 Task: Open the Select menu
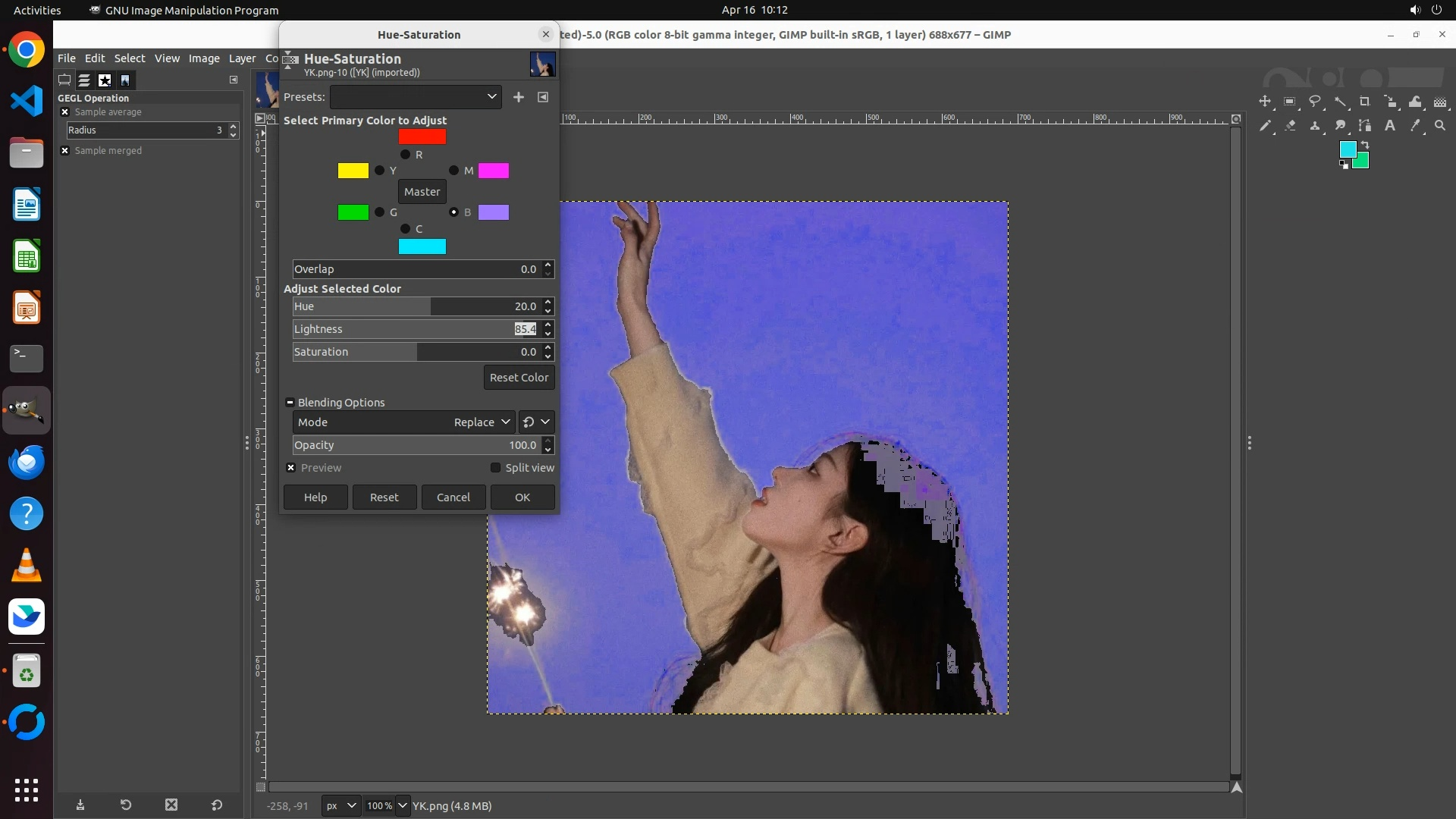[x=130, y=58]
